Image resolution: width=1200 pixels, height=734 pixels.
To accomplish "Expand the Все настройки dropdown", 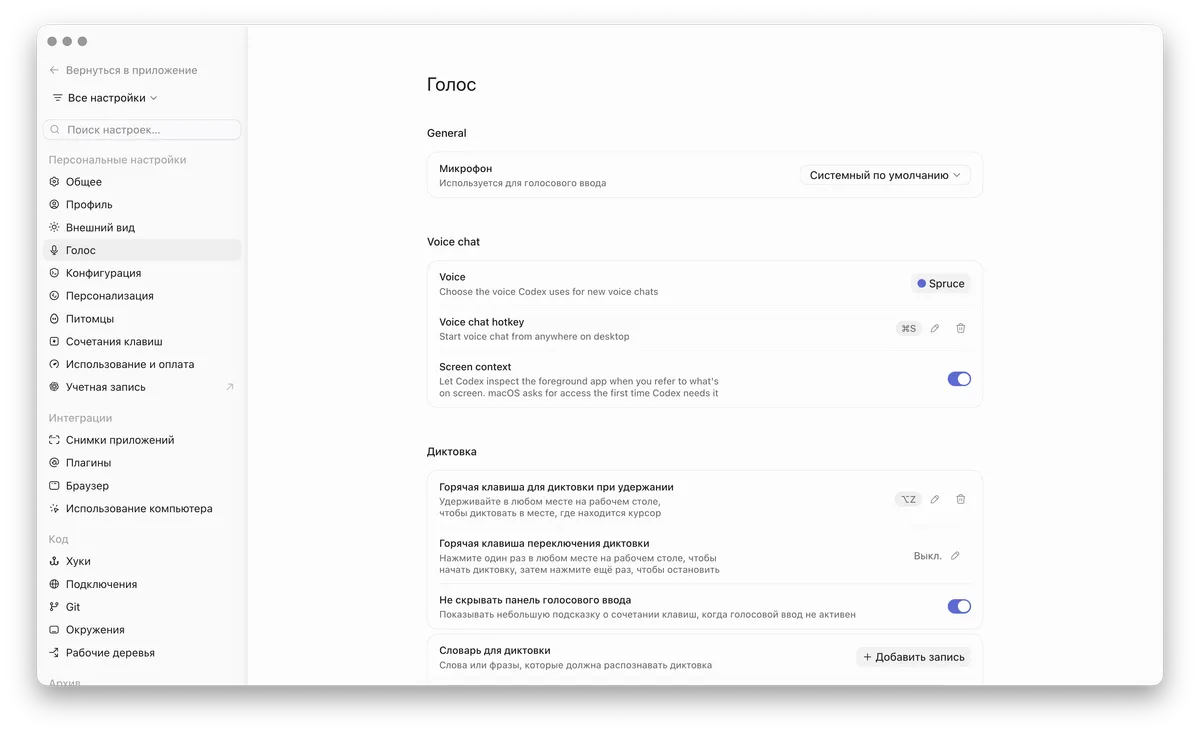I will [x=105, y=98].
